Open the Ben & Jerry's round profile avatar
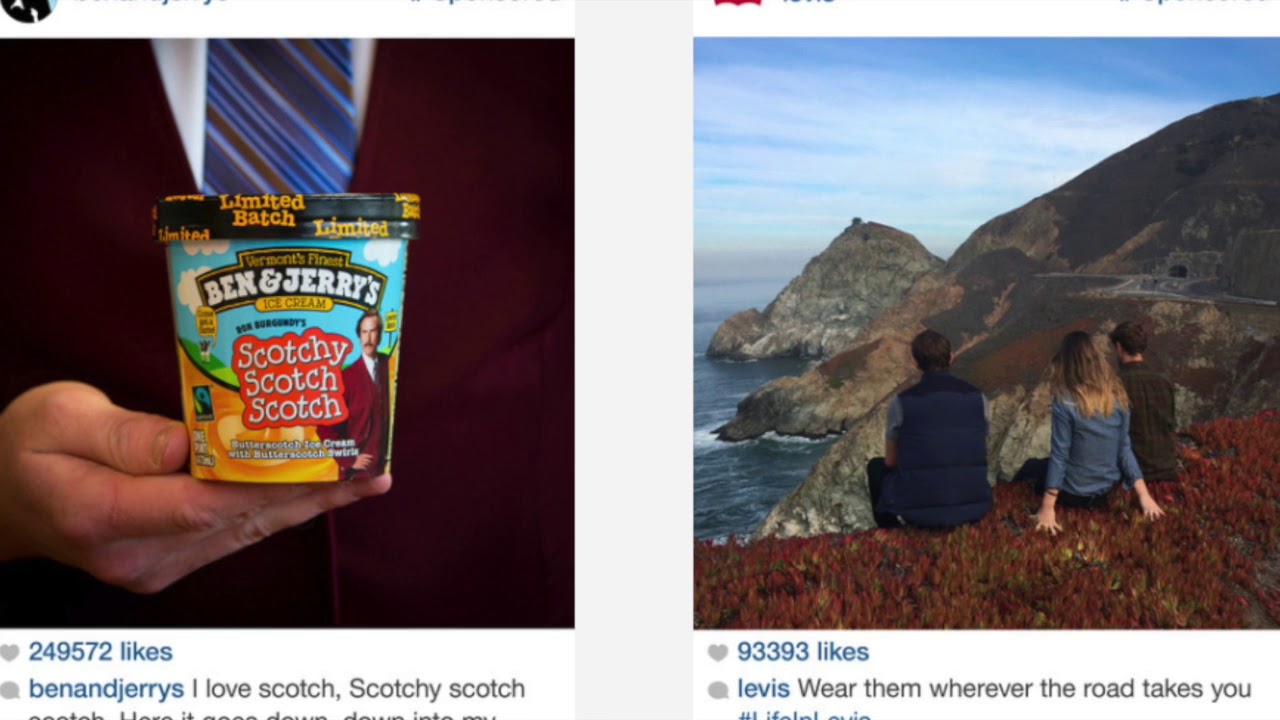This screenshot has height=720, width=1280. coord(28,8)
